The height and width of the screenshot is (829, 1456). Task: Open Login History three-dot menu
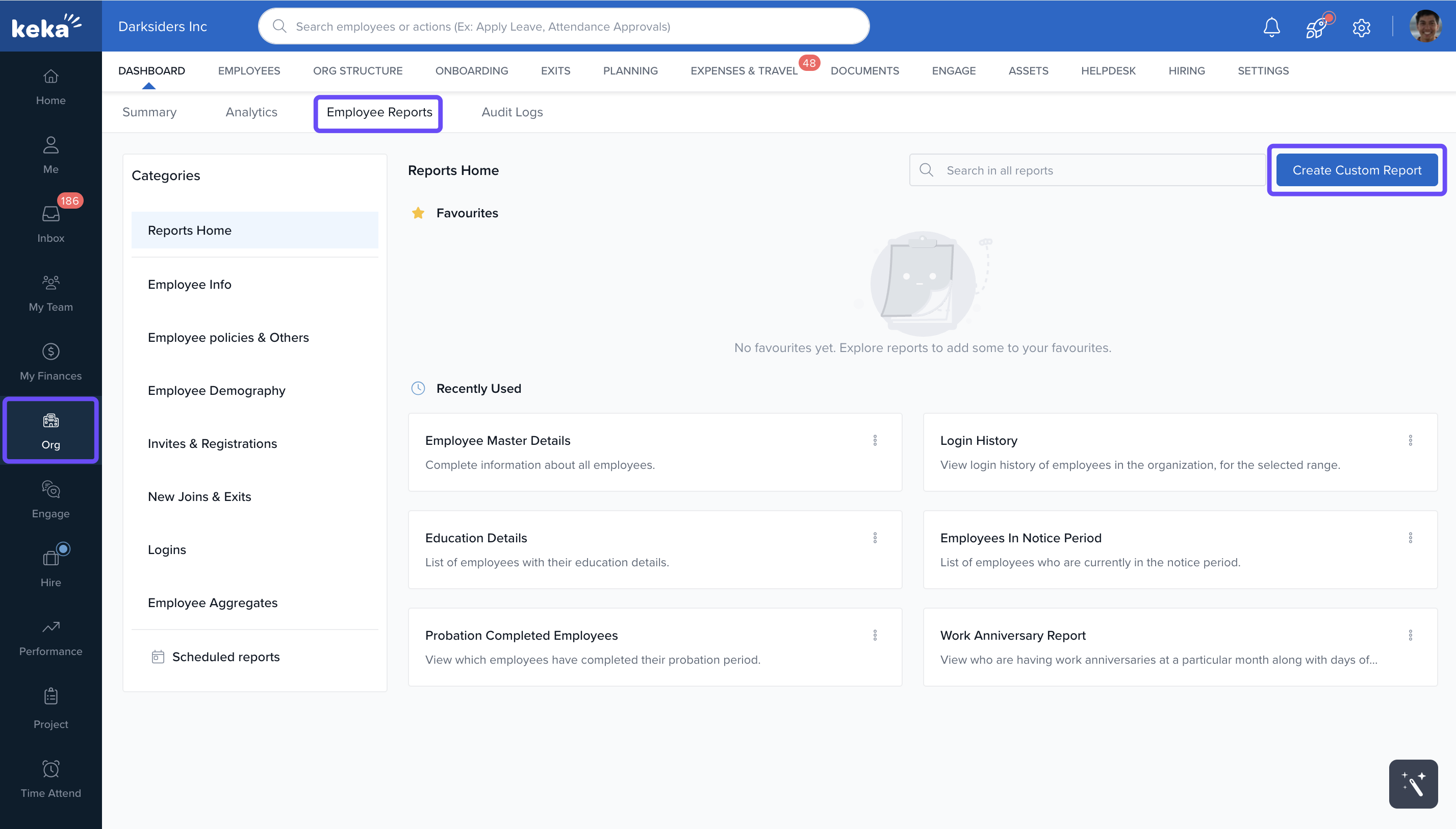pos(1410,440)
